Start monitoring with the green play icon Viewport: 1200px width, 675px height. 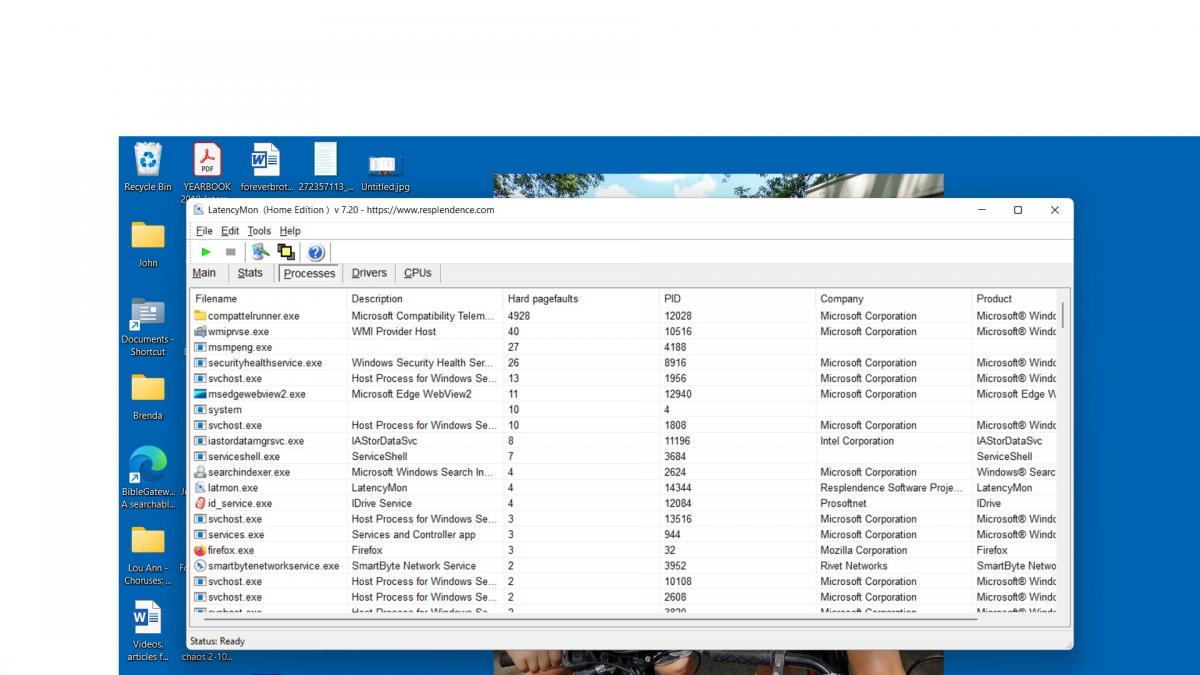coord(206,252)
